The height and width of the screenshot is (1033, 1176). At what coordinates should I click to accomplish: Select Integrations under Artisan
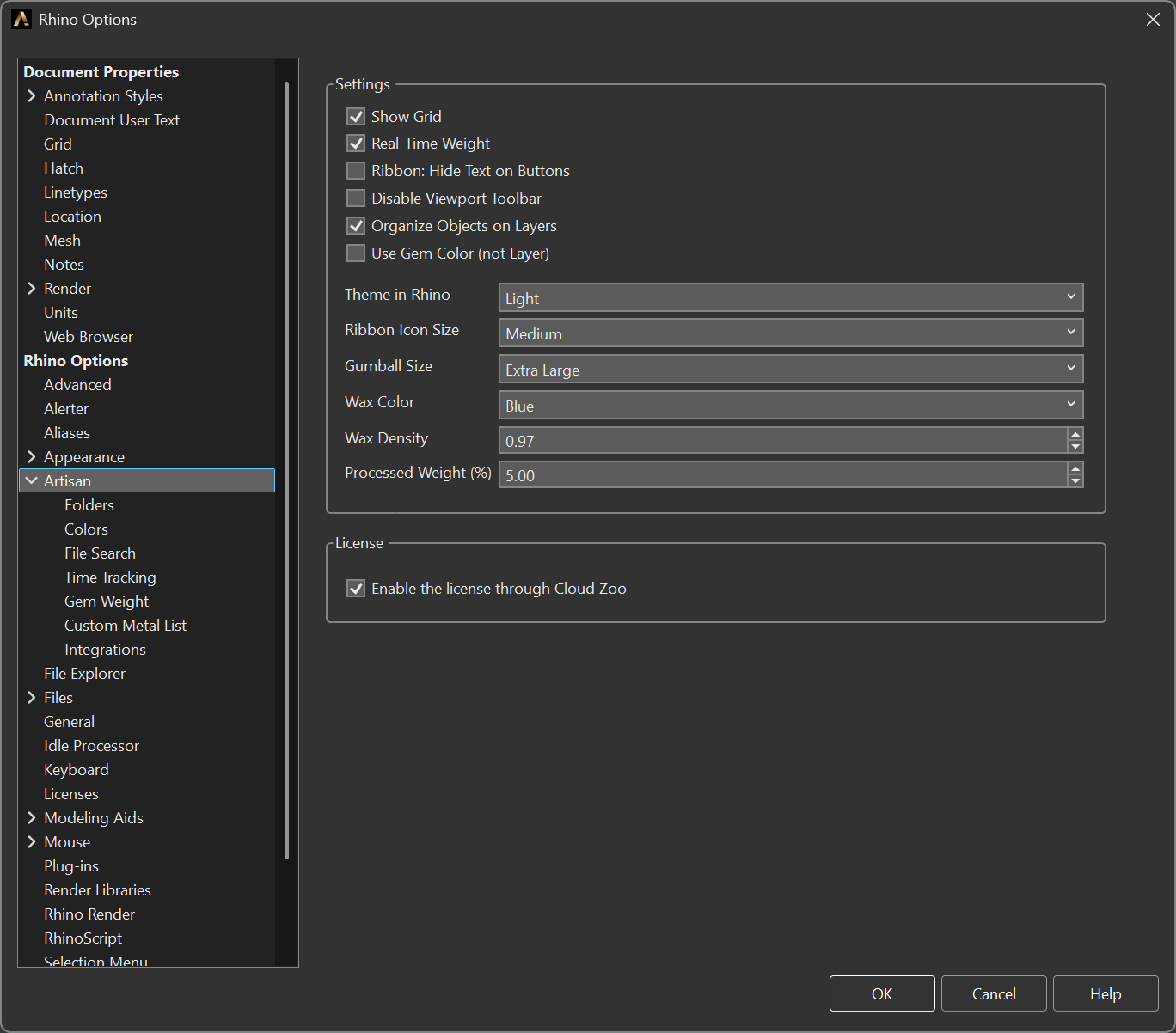[105, 649]
